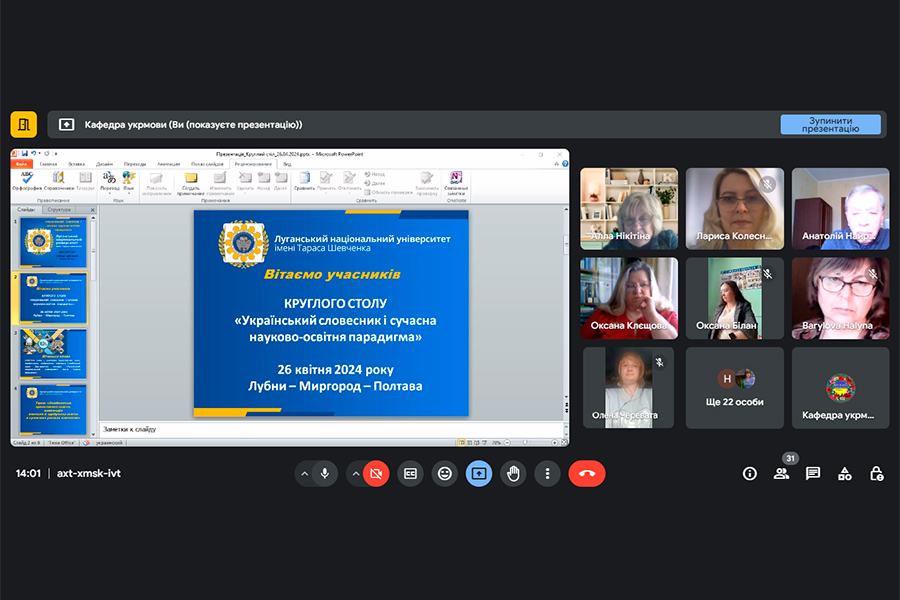Select Лариса Колесн... participant tile
This screenshot has height=600, width=900.
(x=735, y=208)
